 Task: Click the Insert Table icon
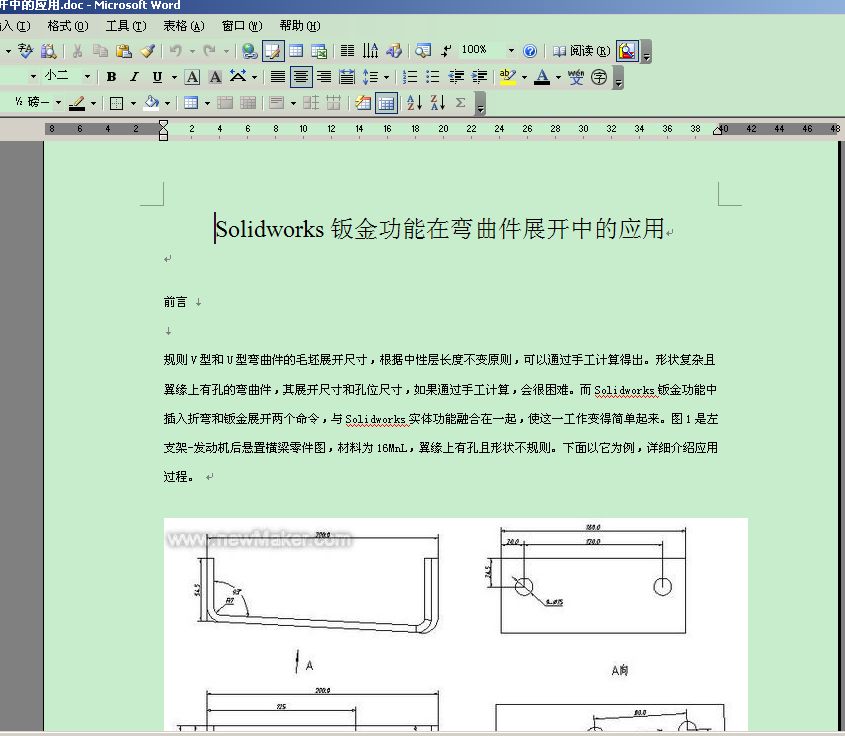pos(296,51)
